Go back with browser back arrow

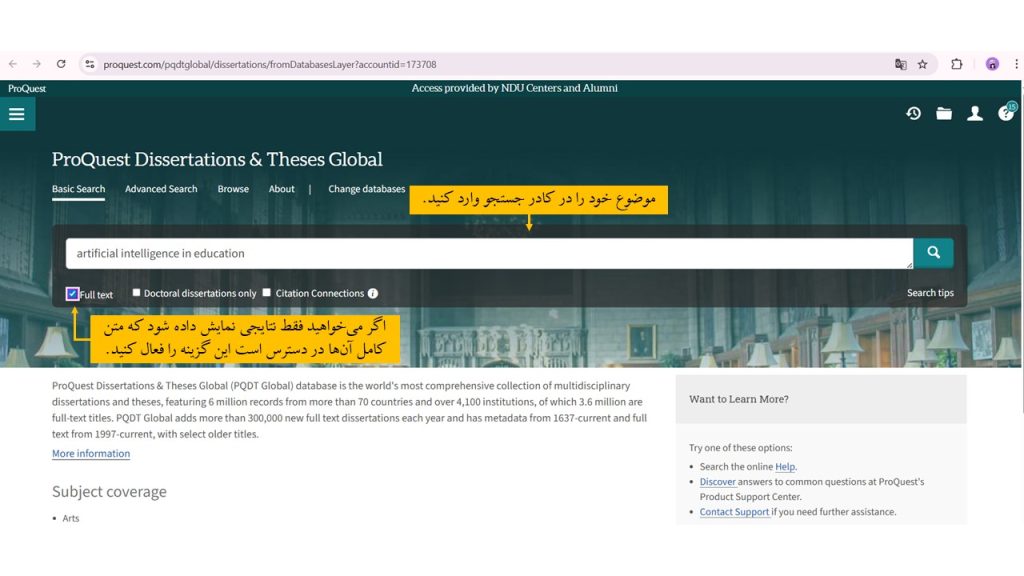13,64
